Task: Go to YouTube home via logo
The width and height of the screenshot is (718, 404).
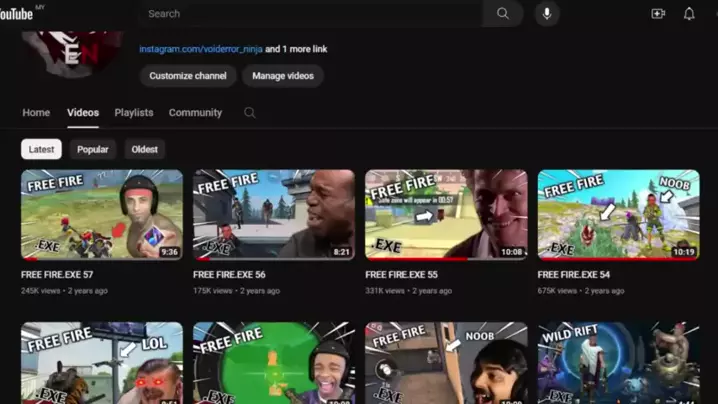Action: click(17, 14)
